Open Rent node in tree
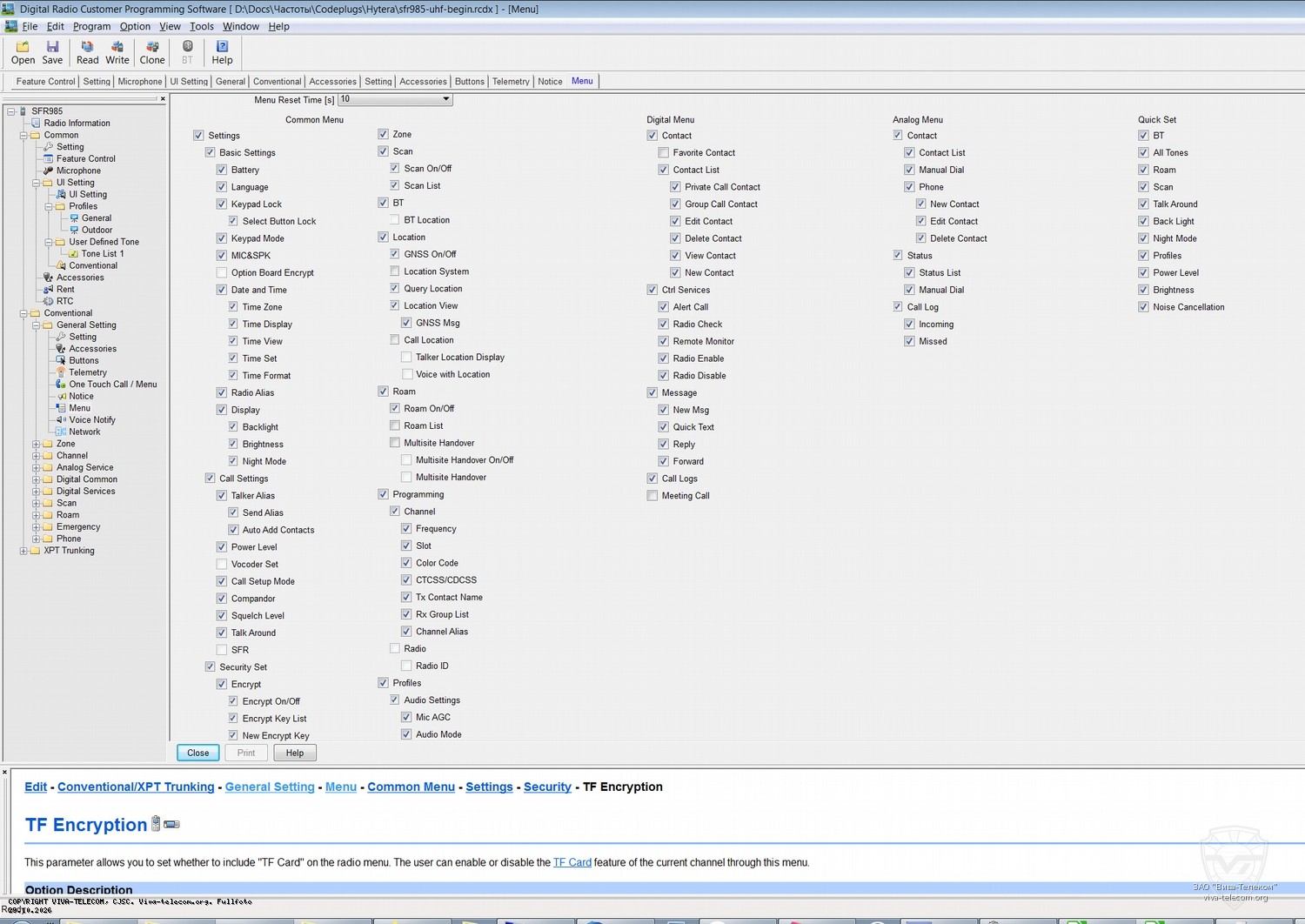Screen dimensions: 1305x924 [x=65, y=290]
